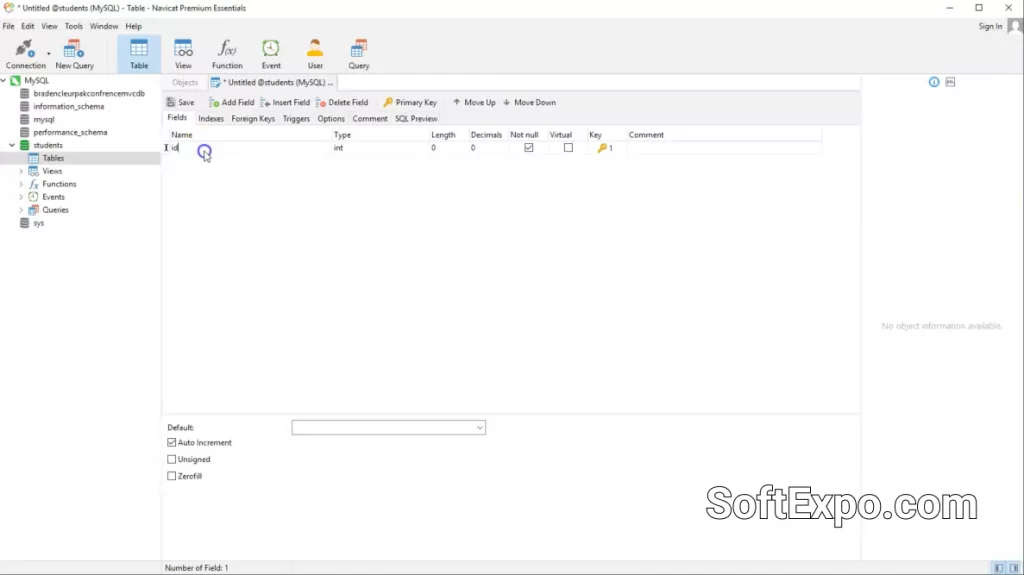Image resolution: width=1024 pixels, height=575 pixels.
Task: Toggle the Virtual checkbox for id
Action: pos(568,148)
